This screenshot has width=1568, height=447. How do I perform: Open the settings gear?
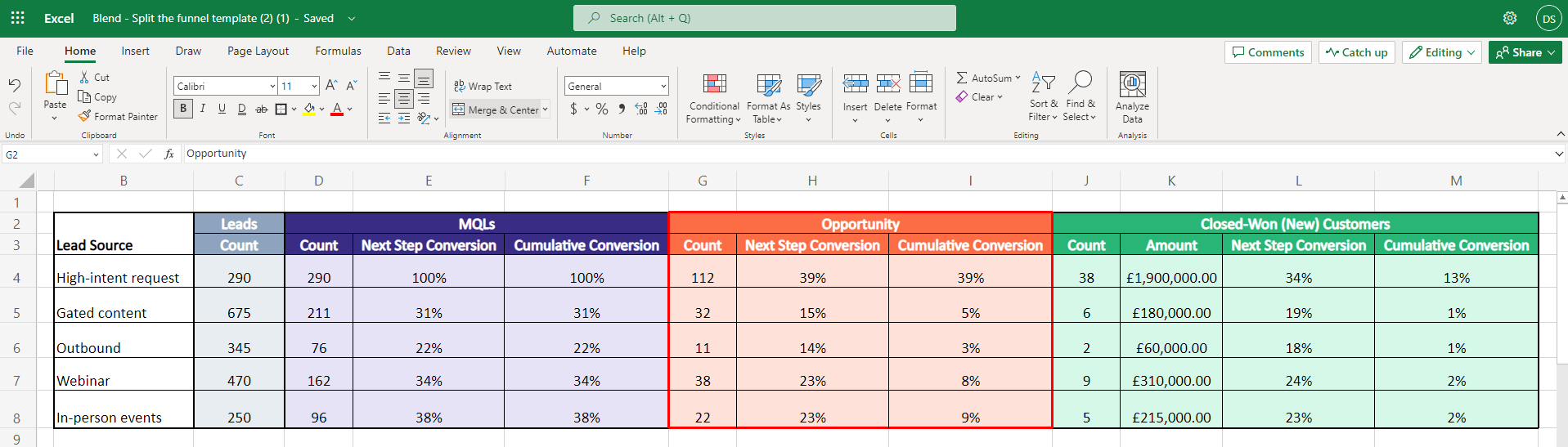[x=1510, y=18]
